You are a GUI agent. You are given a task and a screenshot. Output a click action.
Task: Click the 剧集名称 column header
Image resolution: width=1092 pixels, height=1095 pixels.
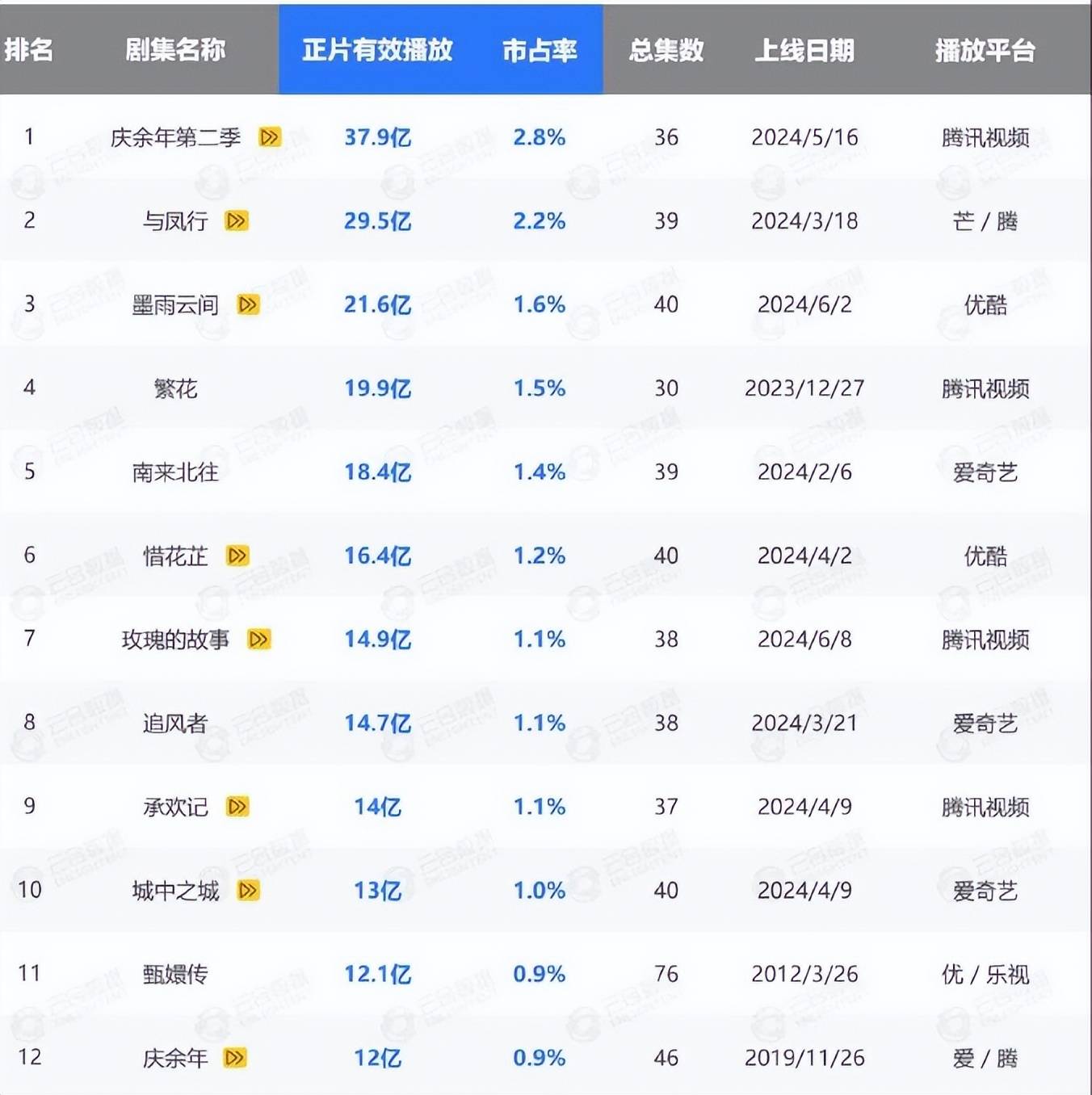point(175,50)
